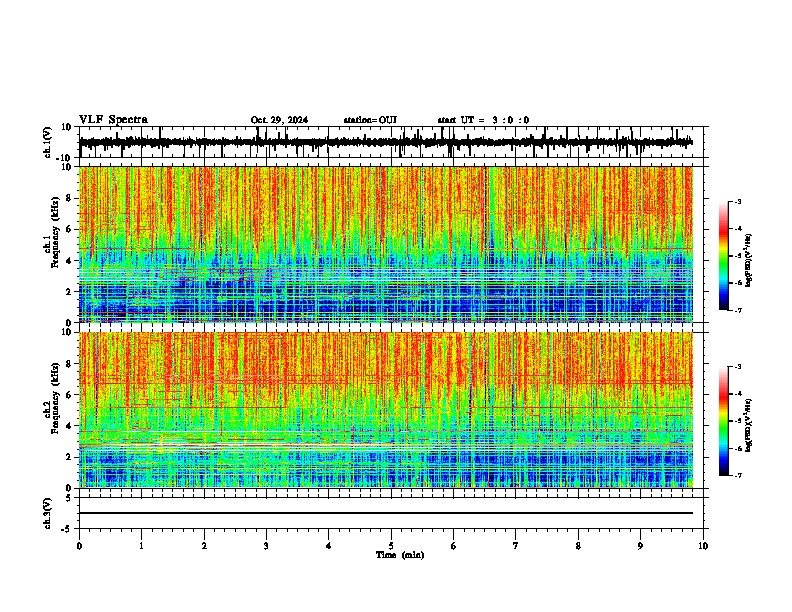Click the "station=OUI" header label

pos(370,120)
